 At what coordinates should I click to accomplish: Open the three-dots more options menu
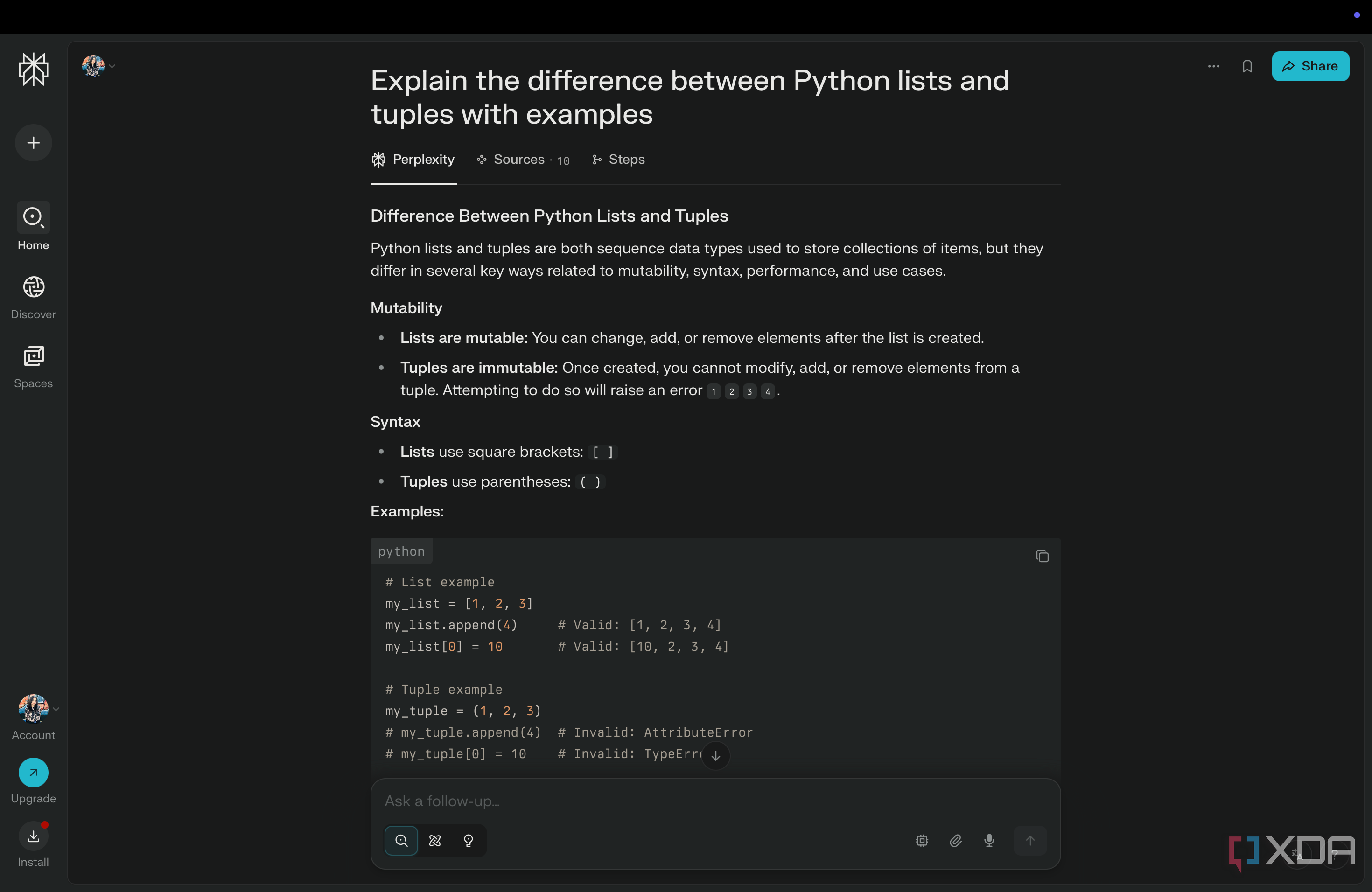(x=1213, y=66)
